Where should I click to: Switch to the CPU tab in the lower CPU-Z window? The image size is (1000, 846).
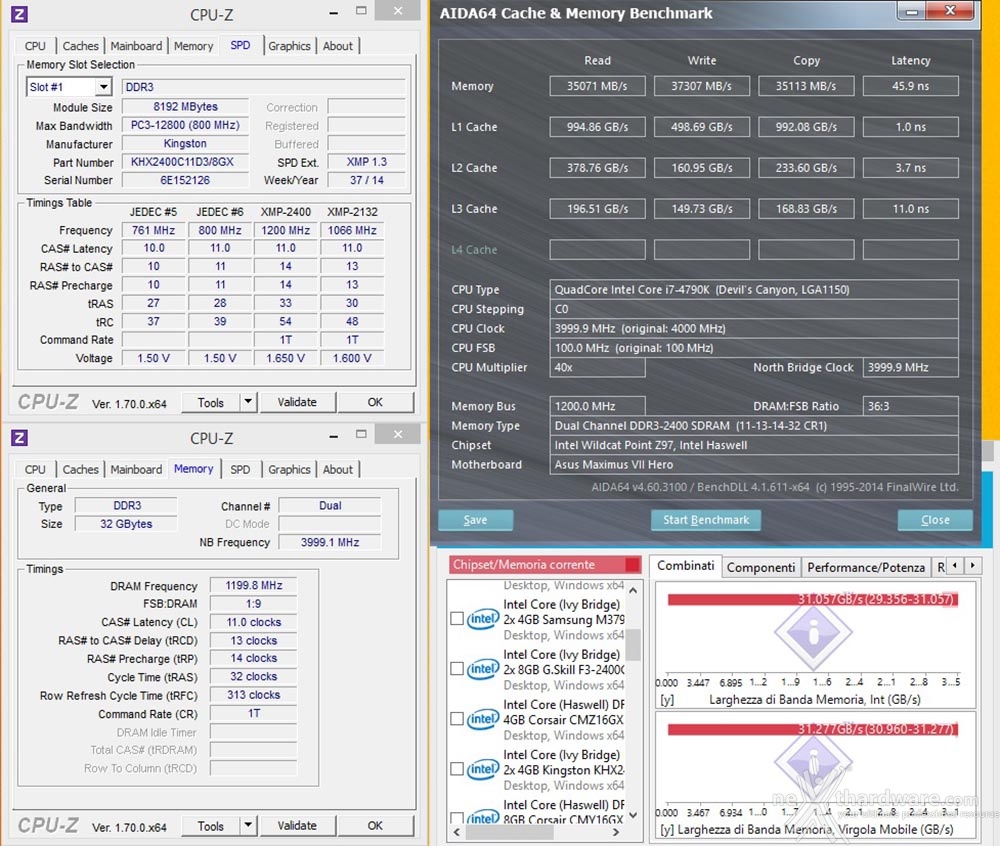35,469
